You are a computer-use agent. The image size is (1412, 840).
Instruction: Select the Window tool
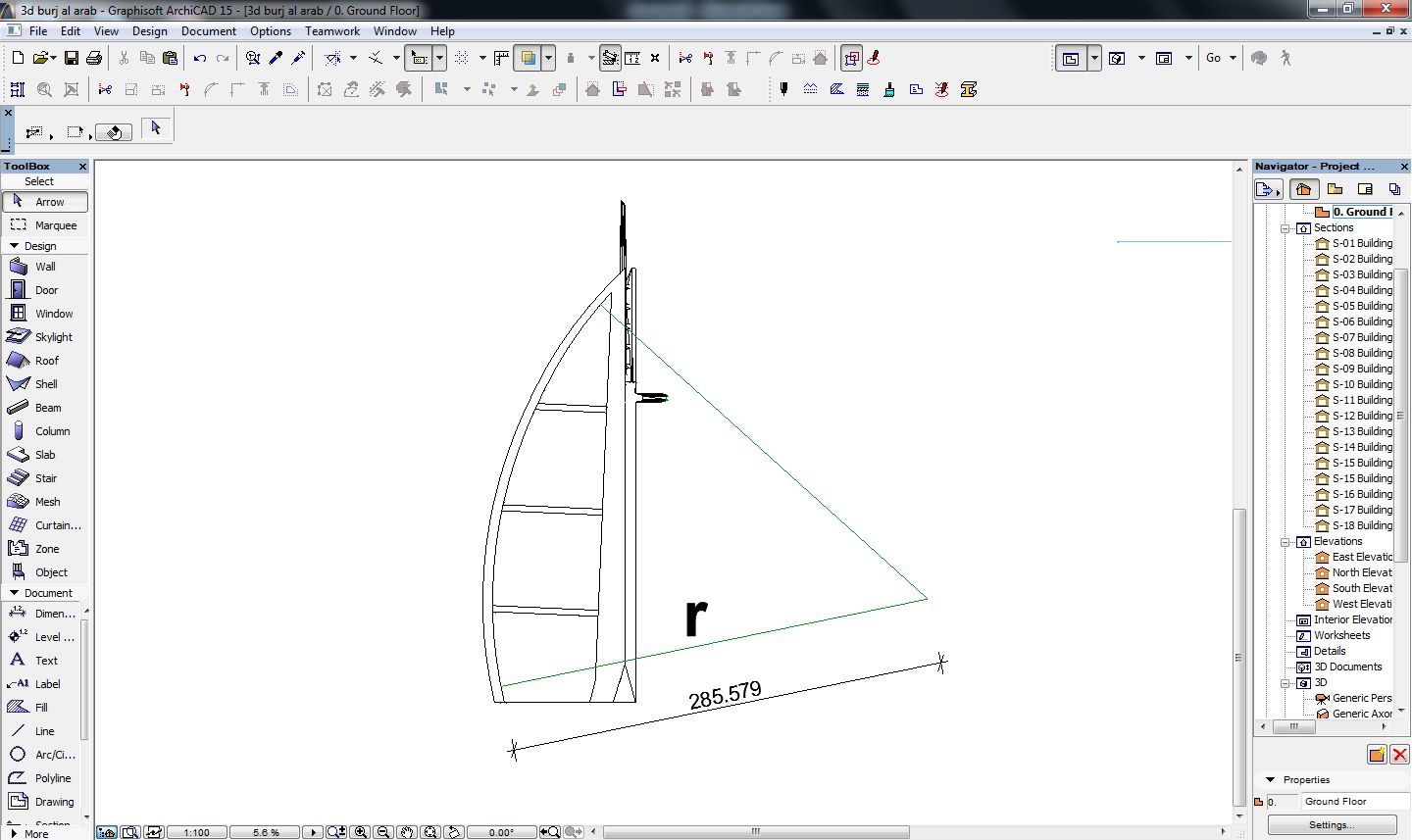[45, 314]
